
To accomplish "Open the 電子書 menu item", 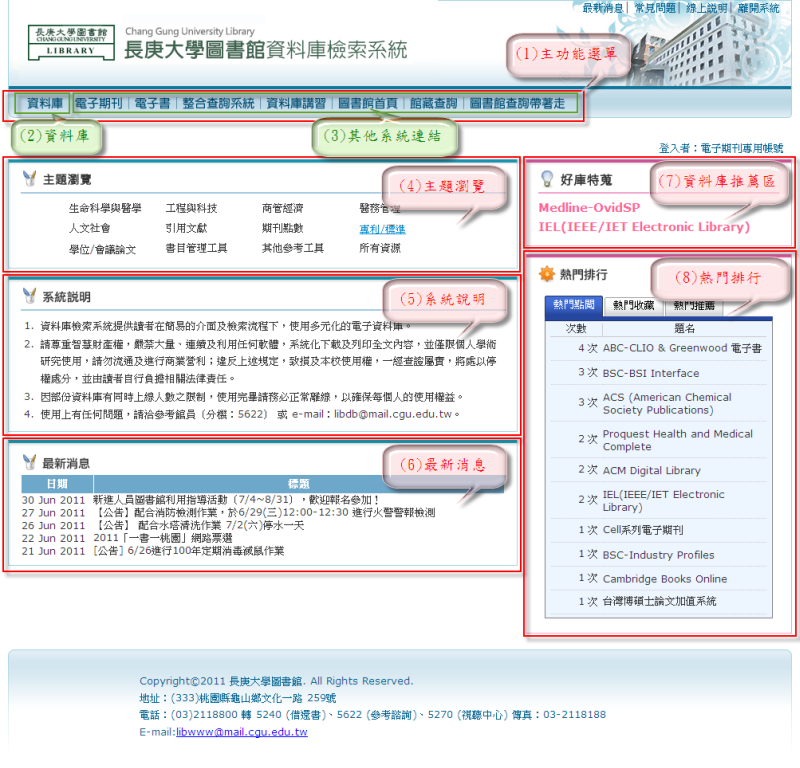I will [152, 104].
